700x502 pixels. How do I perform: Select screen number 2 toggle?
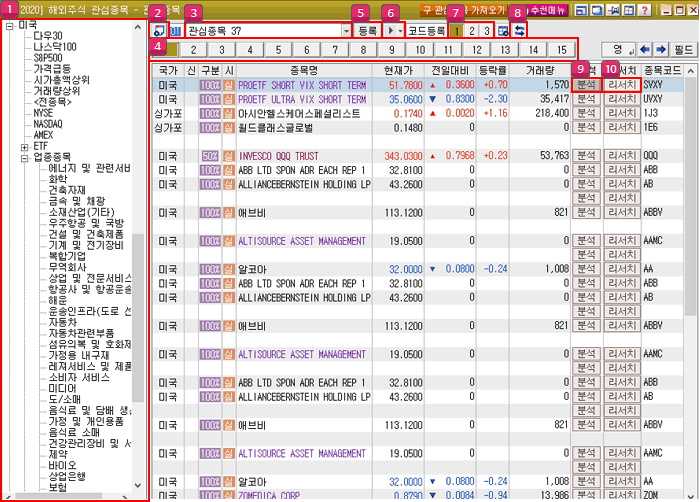tap(471, 30)
